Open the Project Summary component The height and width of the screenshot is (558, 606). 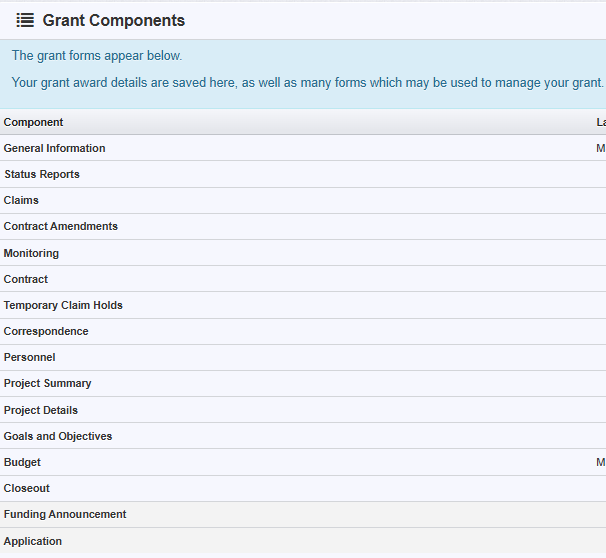(48, 383)
